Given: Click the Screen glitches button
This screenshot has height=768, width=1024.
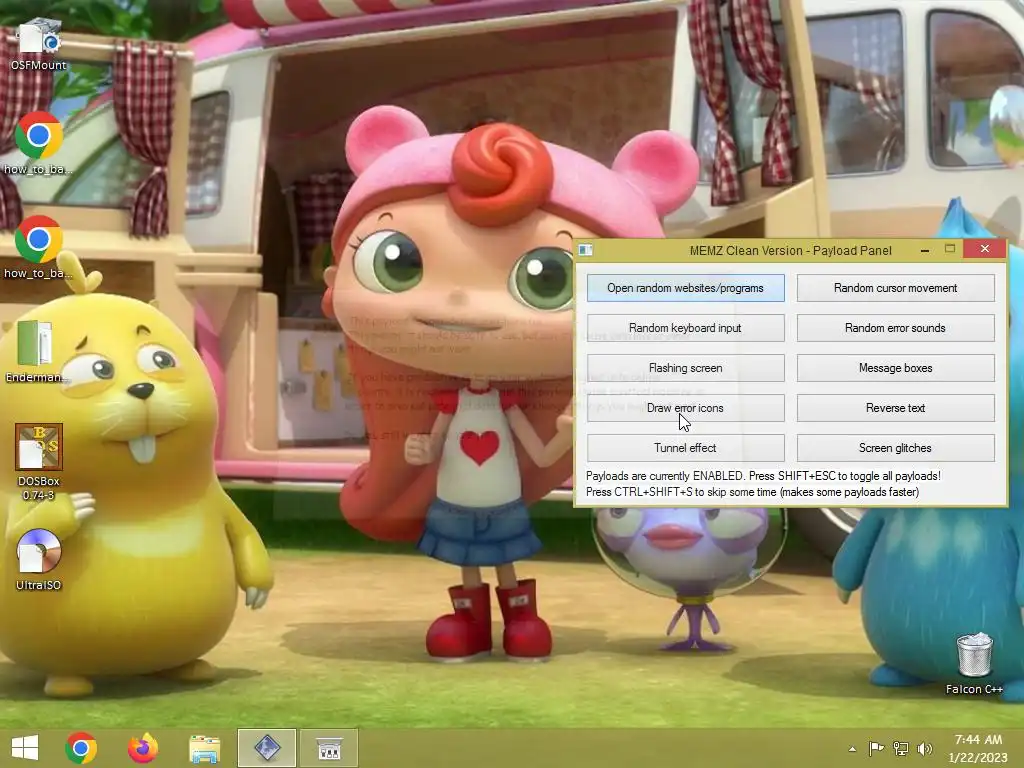Looking at the screenshot, I should tap(895, 447).
